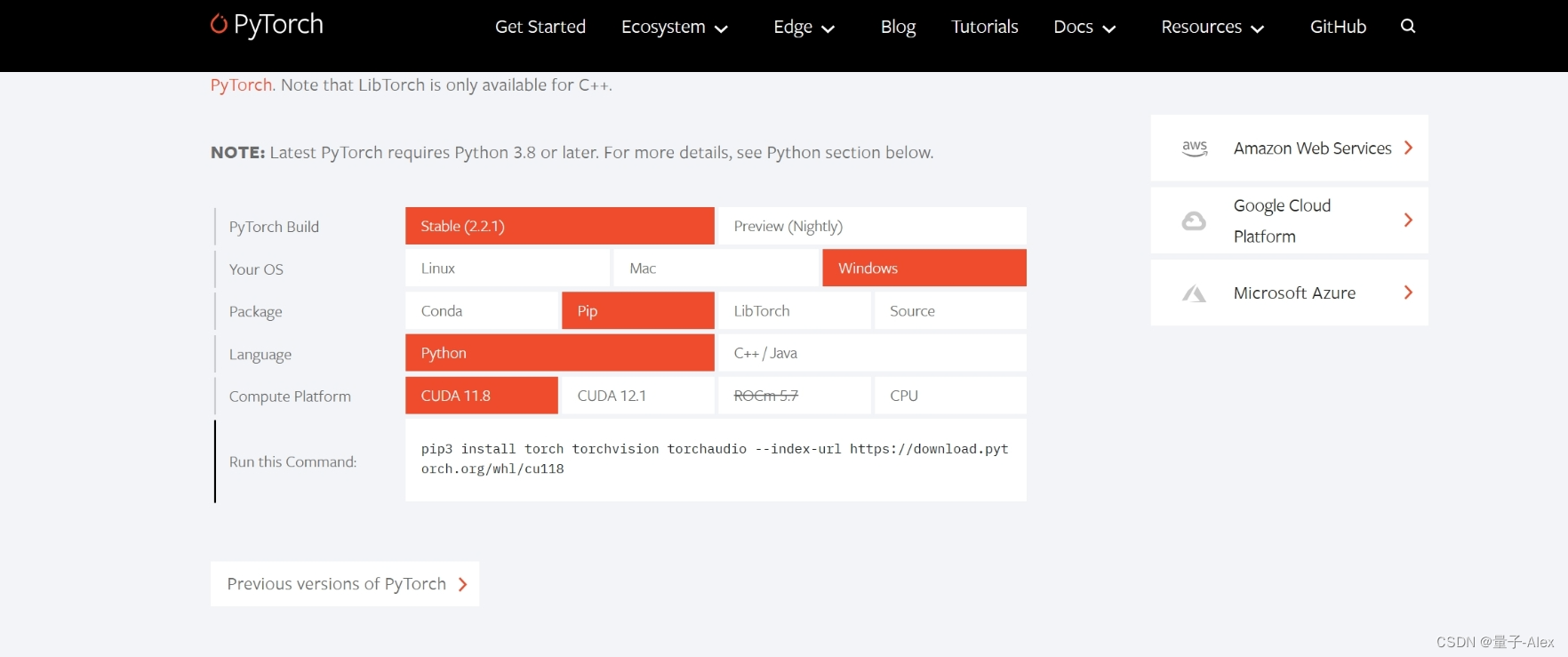Select Python as the language
This screenshot has height=657, width=1568.
tap(560, 353)
